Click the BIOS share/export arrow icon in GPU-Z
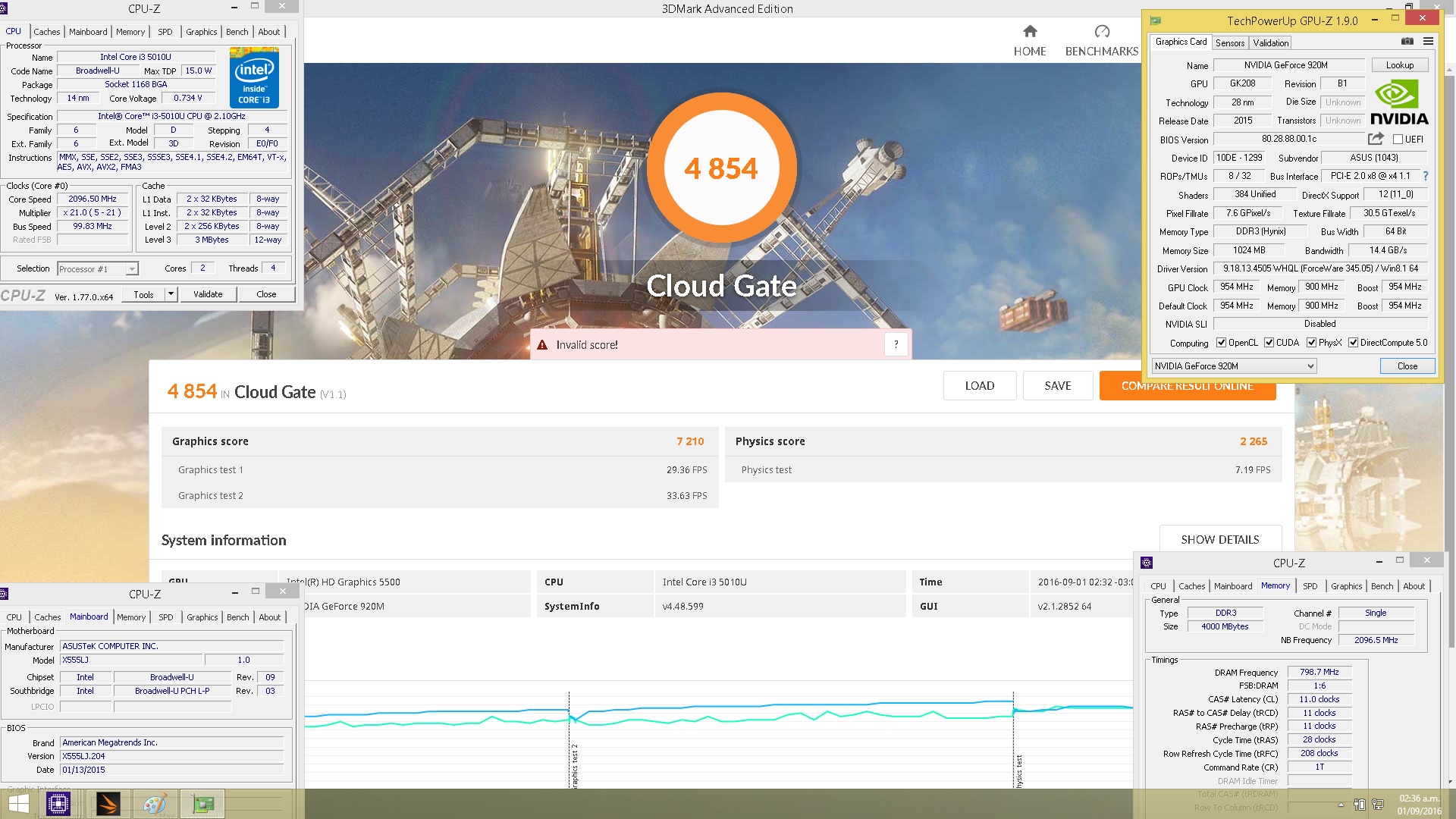The height and width of the screenshot is (819, 1456). [1376, 139]
